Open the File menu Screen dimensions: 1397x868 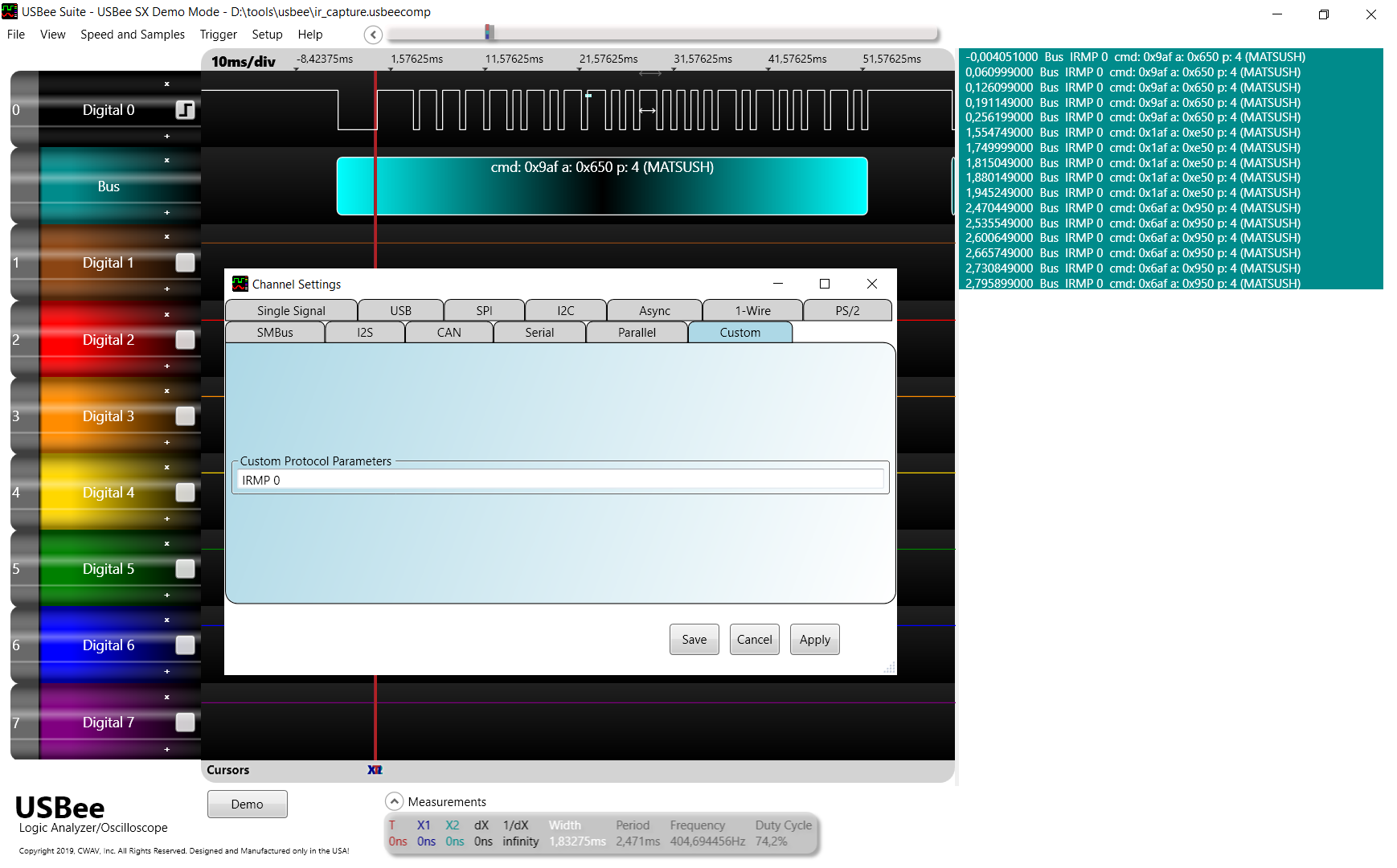pyautogui.click(x=16, y=35)
